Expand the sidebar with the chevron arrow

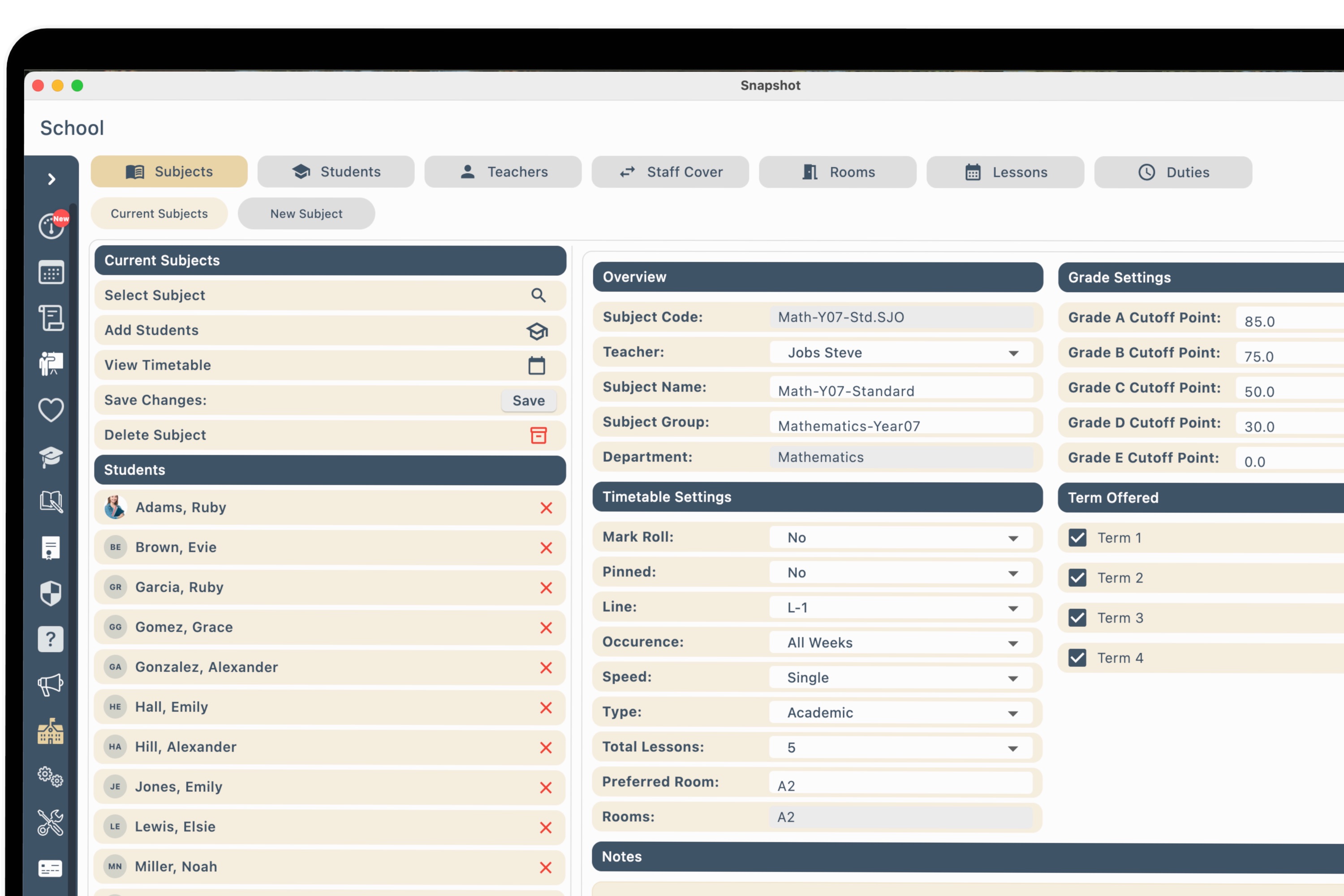[x=52, y=179]
